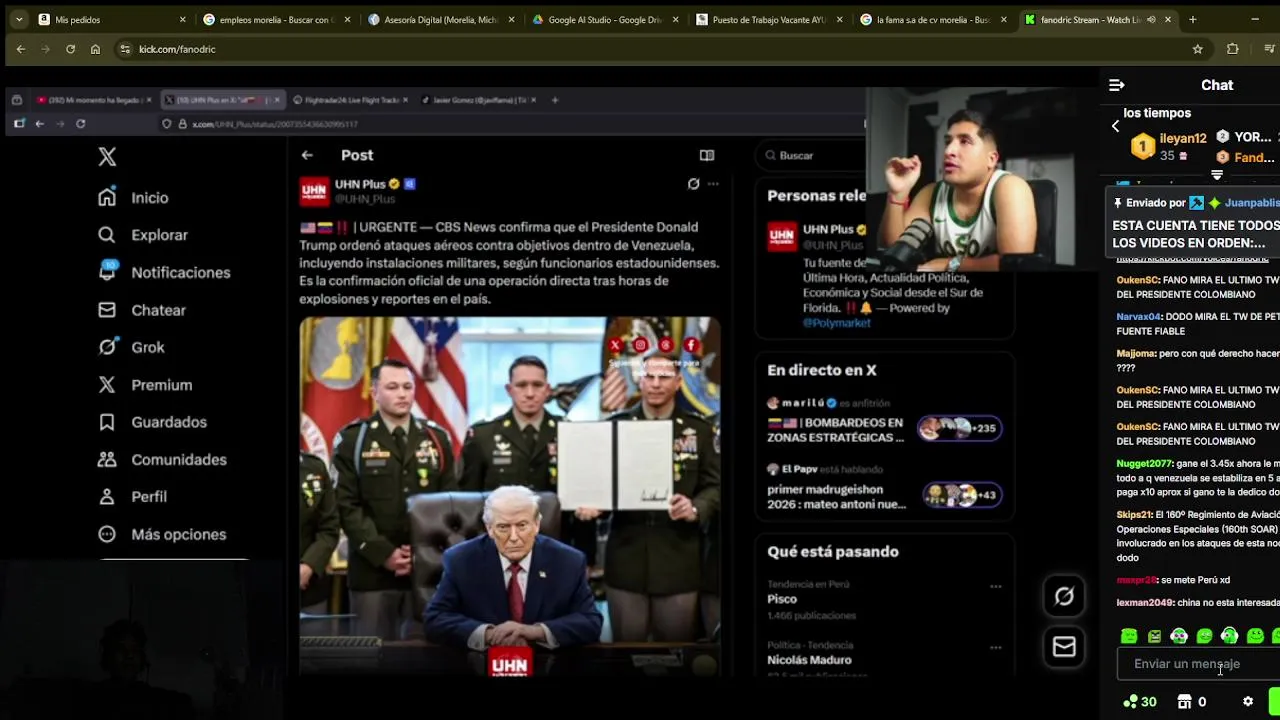Switch to Puesto de Trabajo Vacante tab
This screenshot has width=1280, height=720.
770,19
